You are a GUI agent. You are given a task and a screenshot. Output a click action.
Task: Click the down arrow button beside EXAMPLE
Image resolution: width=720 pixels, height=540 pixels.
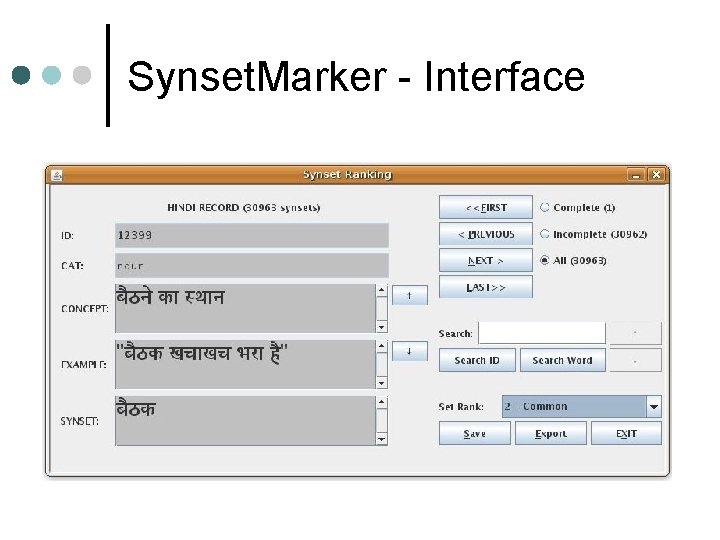tap(410, 351)
